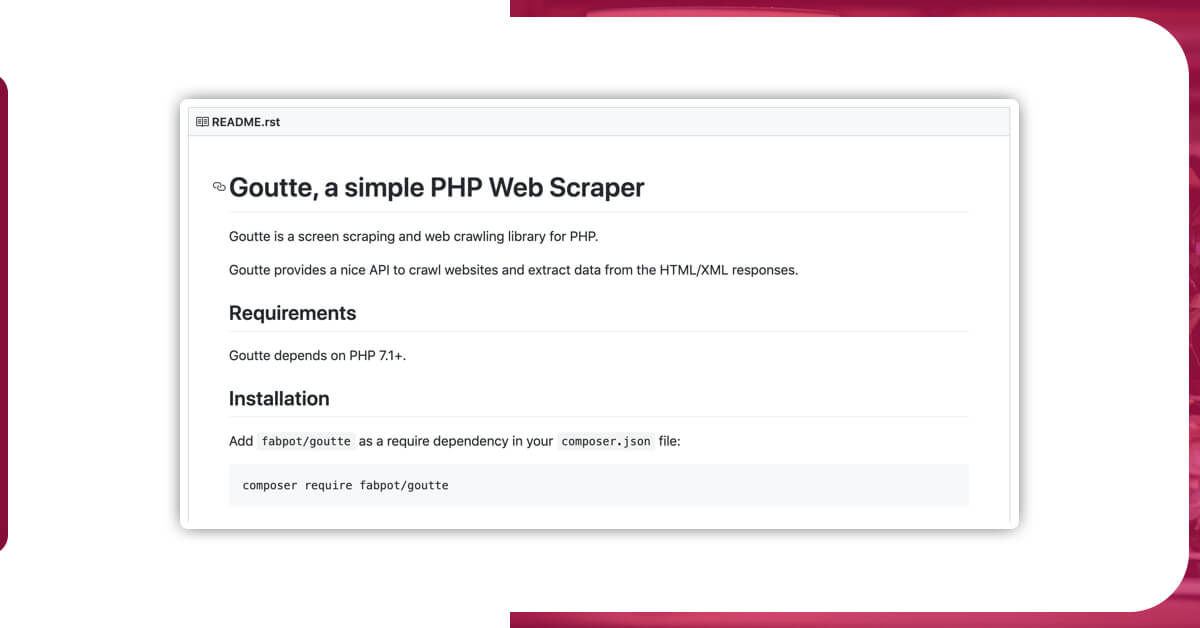The width and height of the screenshot is (1200, 628).
Task: Click the paragraph starting 'Goutte provides a nice API'
Action: 513,270
